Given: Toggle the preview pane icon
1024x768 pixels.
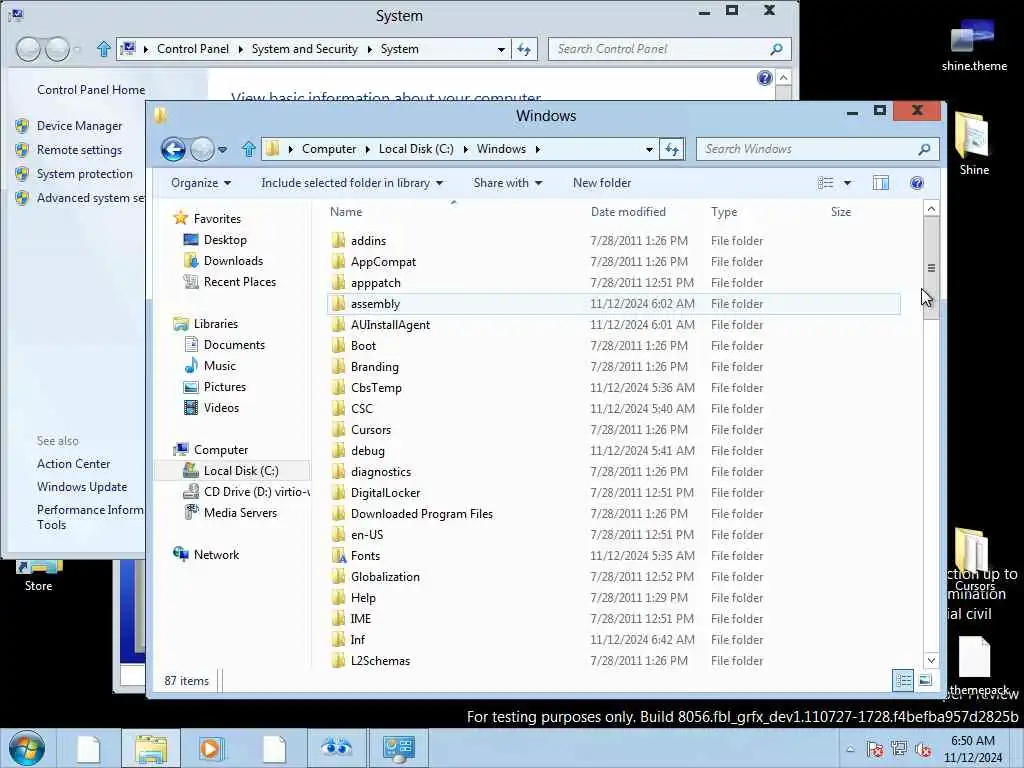Looking at the screenshot, I should 881,183.
